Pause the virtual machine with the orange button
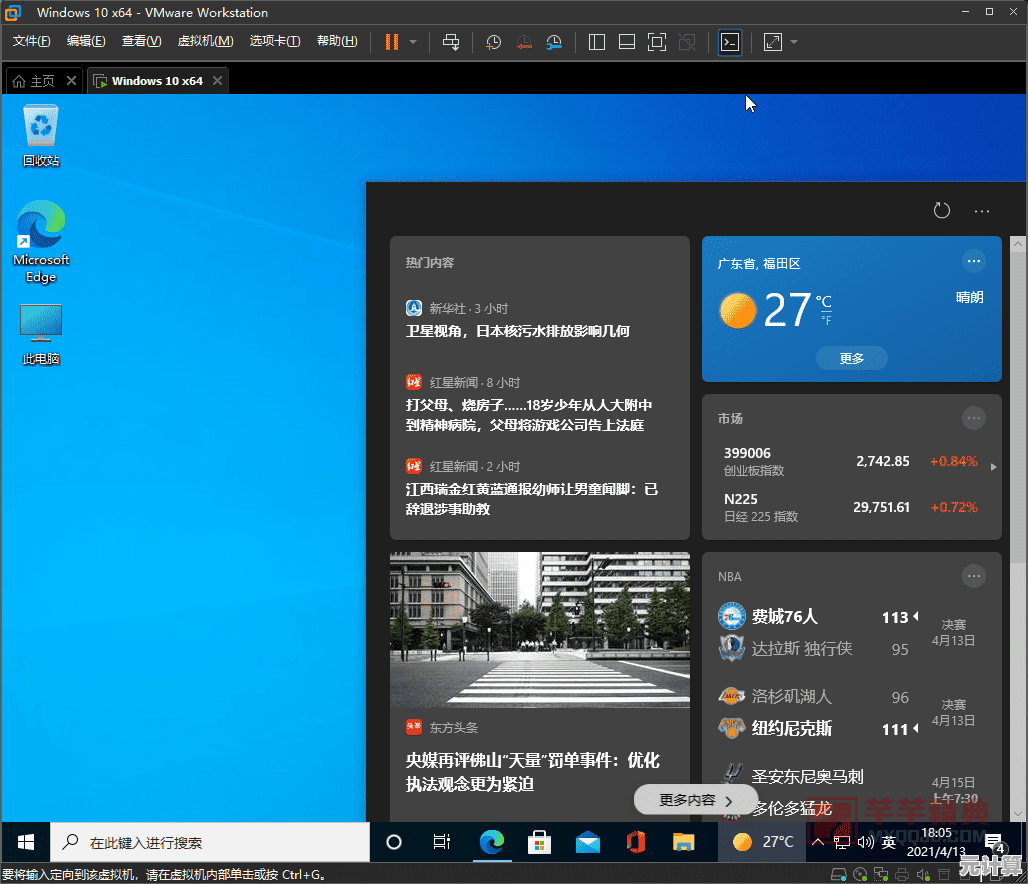This screenshot has width=1028, height=884. (x=391, y=42)
